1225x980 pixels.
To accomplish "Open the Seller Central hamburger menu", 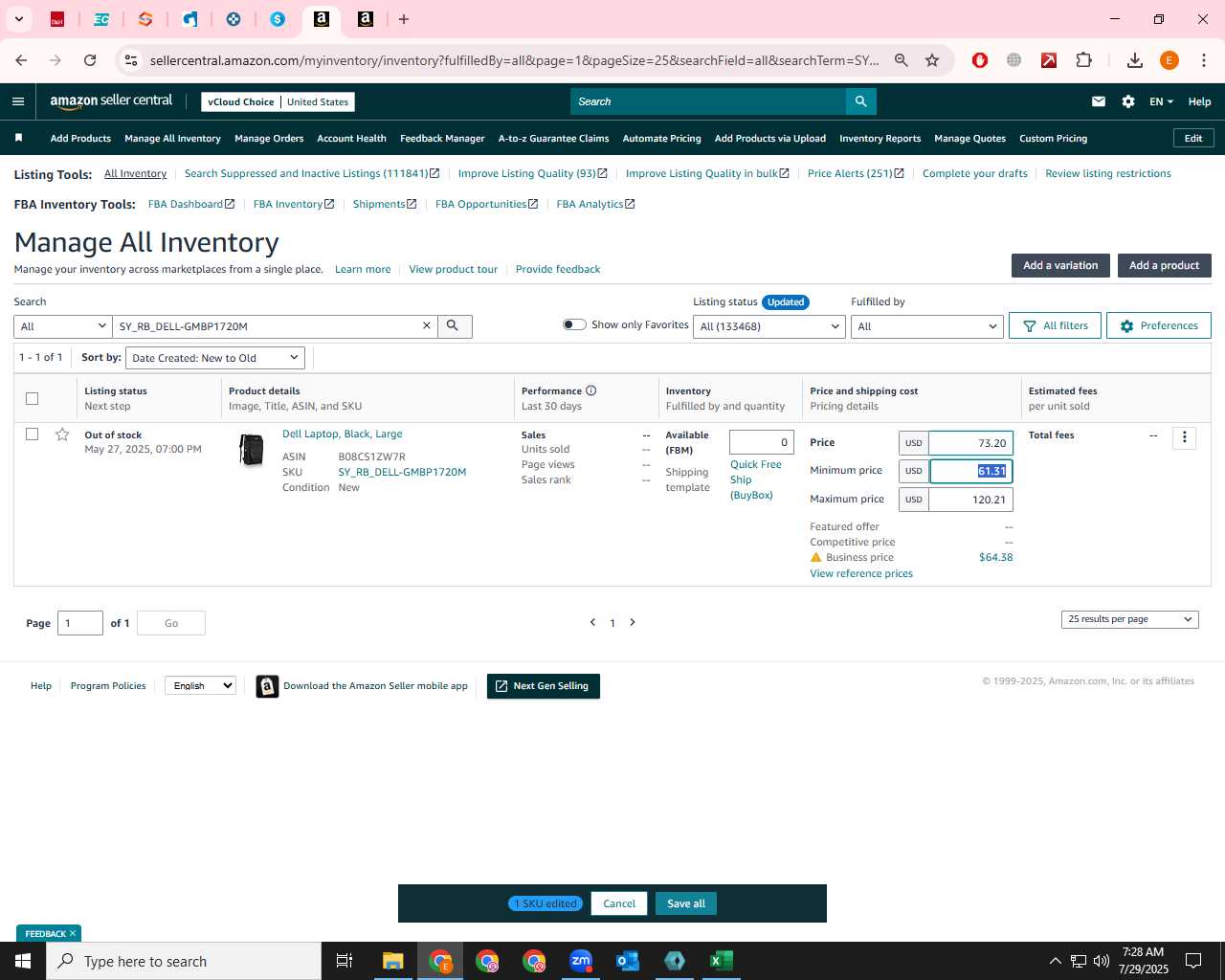I will click(x=18, y=101).
